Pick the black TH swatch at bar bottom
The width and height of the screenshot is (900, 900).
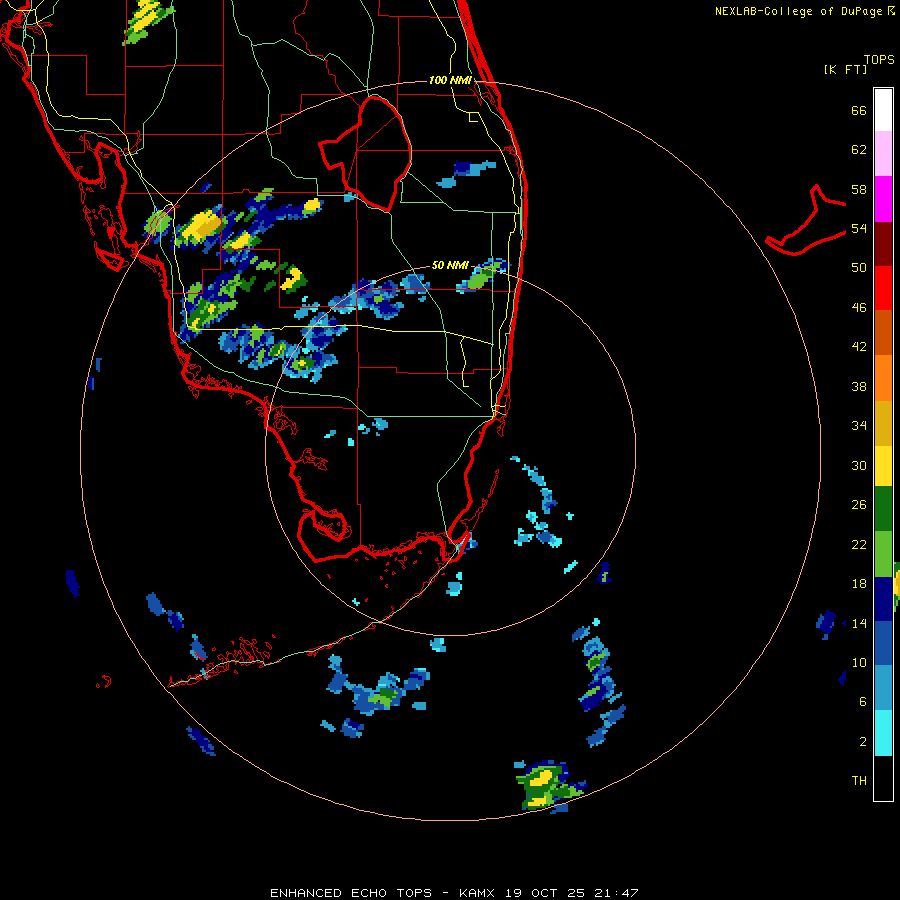coord(883,778)
